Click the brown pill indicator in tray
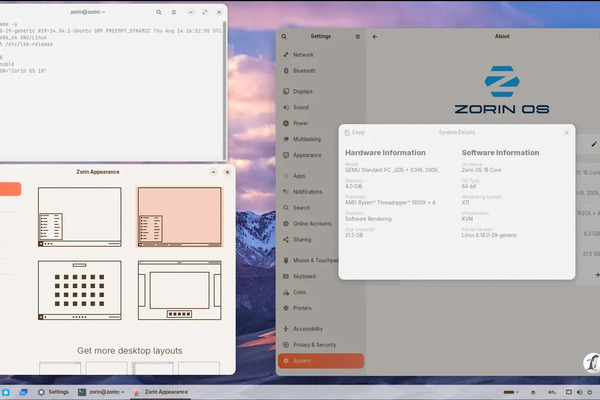Screen dimensions: 600x400 (x=511, y=392)
